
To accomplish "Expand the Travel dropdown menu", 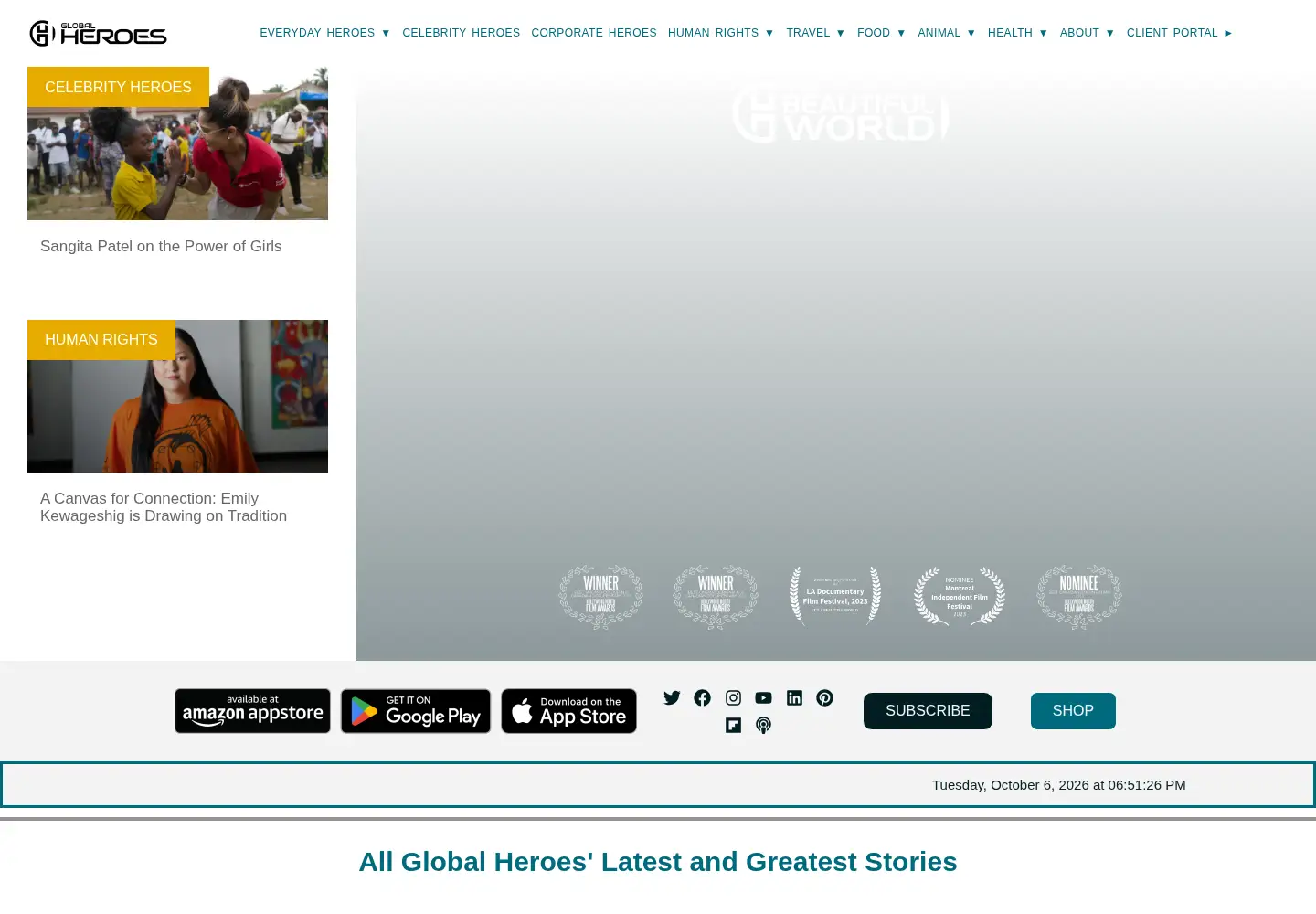I will point(815,33).
